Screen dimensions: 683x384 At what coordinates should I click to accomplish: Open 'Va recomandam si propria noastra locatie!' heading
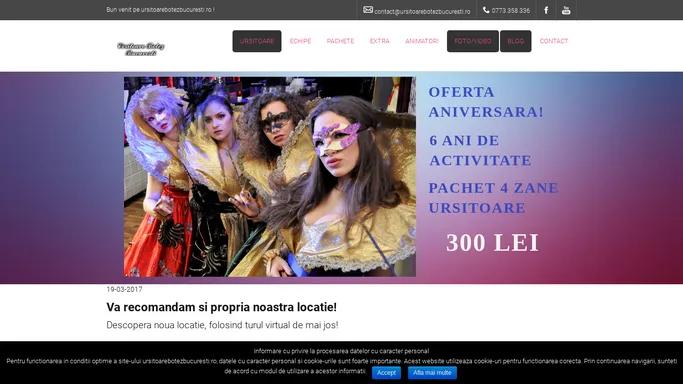221,307
